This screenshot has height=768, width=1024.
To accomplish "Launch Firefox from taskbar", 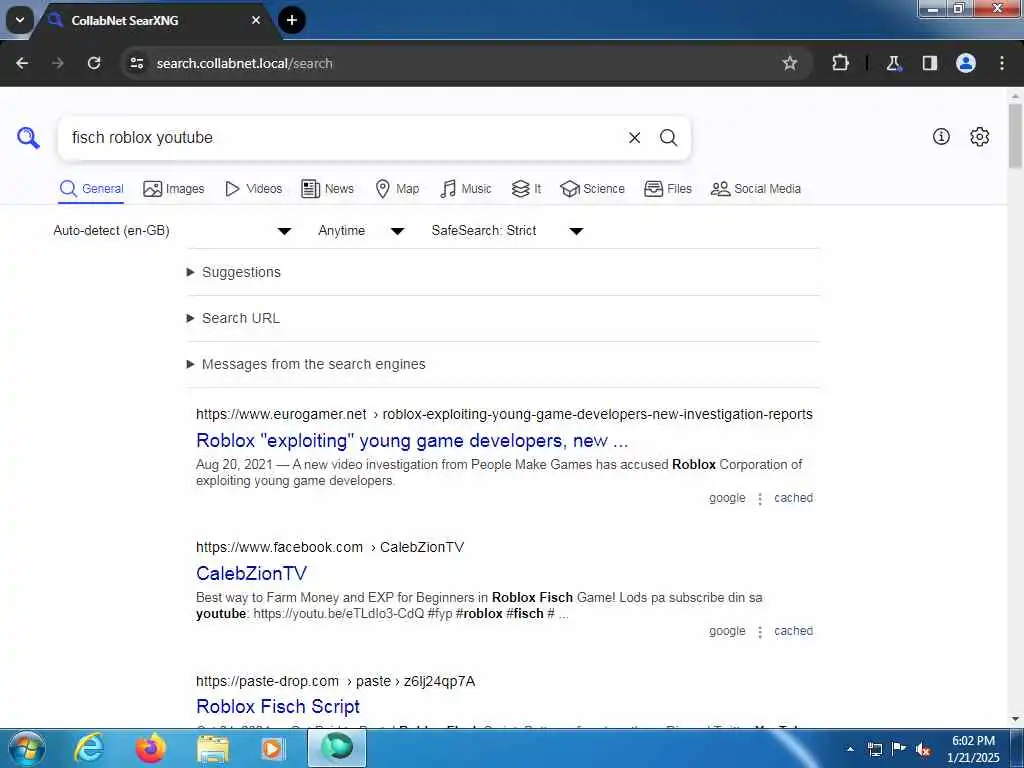I will tap(150, 748).
